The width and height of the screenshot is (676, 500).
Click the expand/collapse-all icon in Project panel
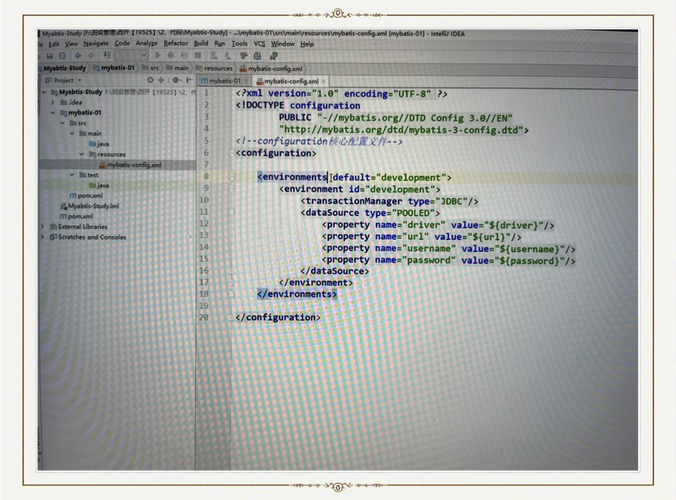click(161, 80)
